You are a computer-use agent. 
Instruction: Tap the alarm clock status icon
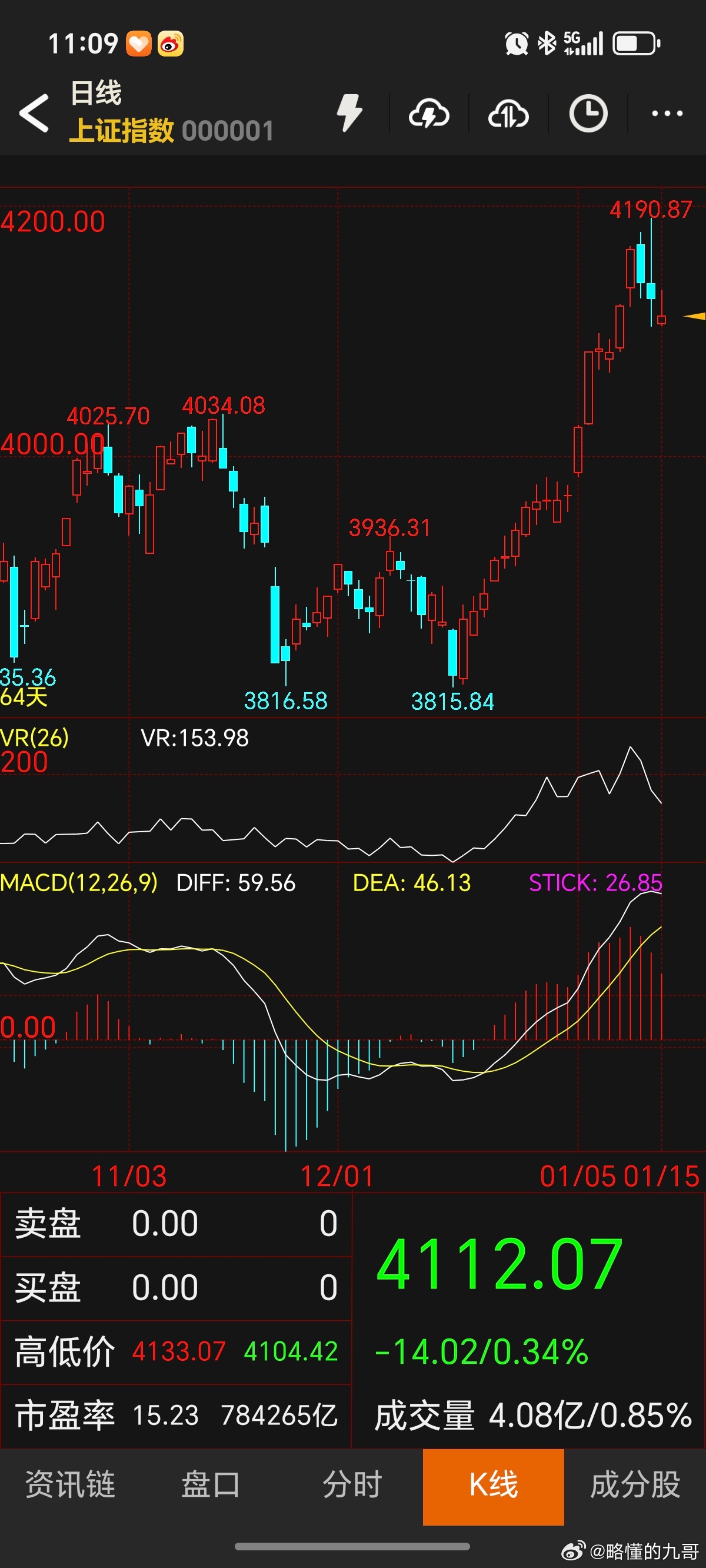click(x=517, y=44)
